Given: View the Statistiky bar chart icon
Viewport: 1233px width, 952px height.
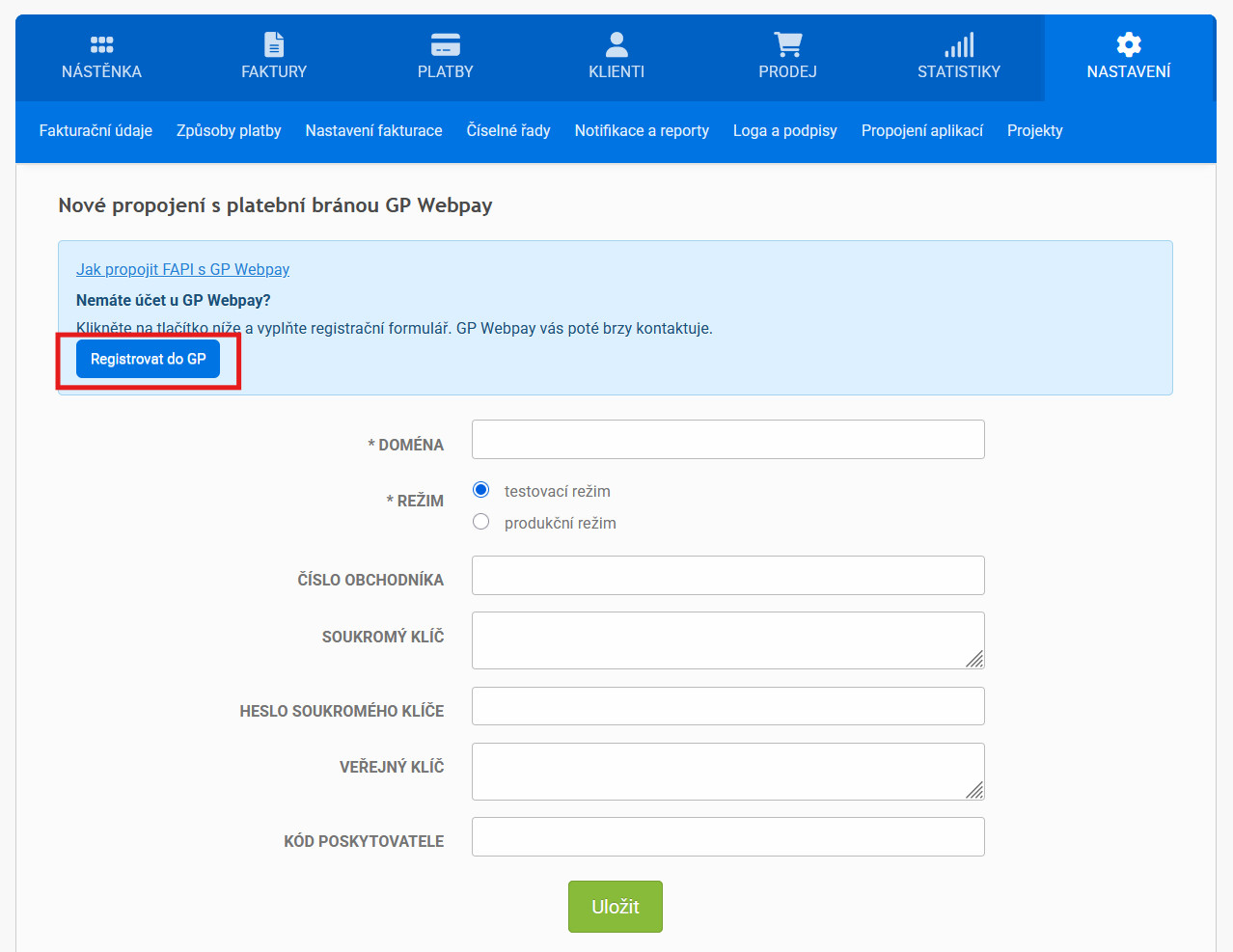Looking at the screenshot, I should (959, 44).
